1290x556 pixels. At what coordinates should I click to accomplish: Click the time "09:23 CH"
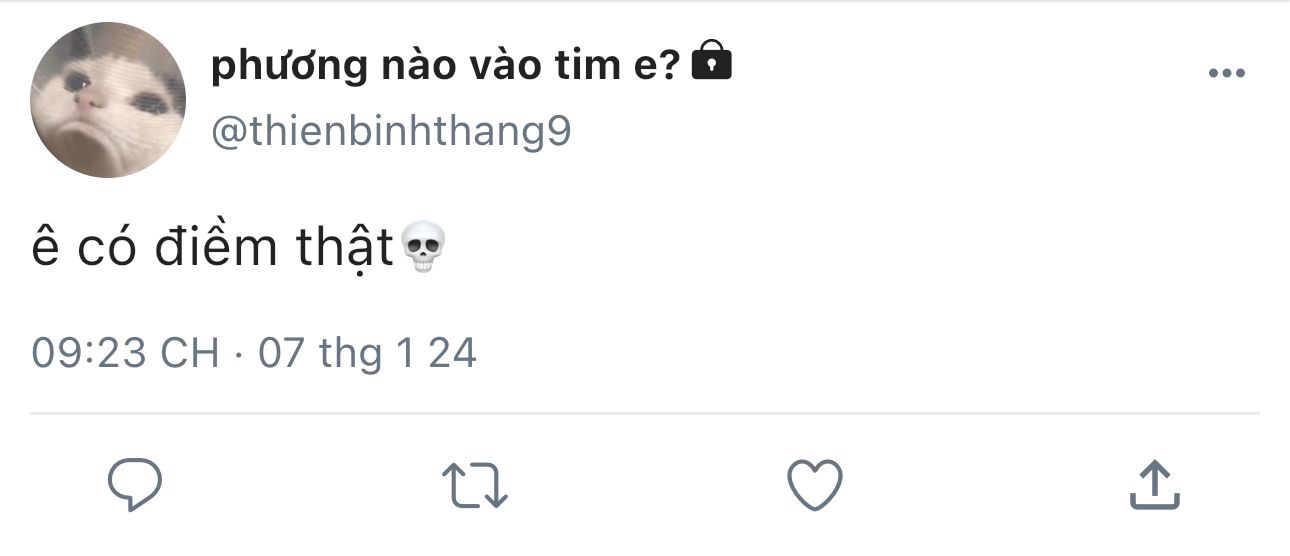coord(125,353)
